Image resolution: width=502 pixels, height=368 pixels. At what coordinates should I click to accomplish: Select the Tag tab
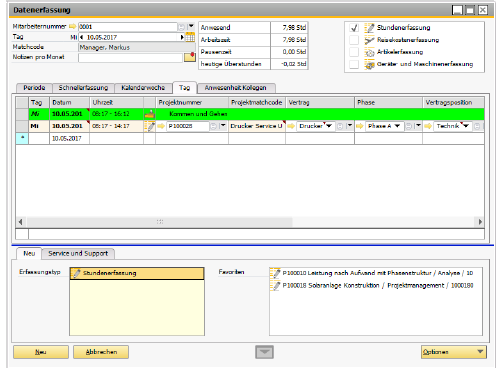pyautogui.click(x=184, y=88)
